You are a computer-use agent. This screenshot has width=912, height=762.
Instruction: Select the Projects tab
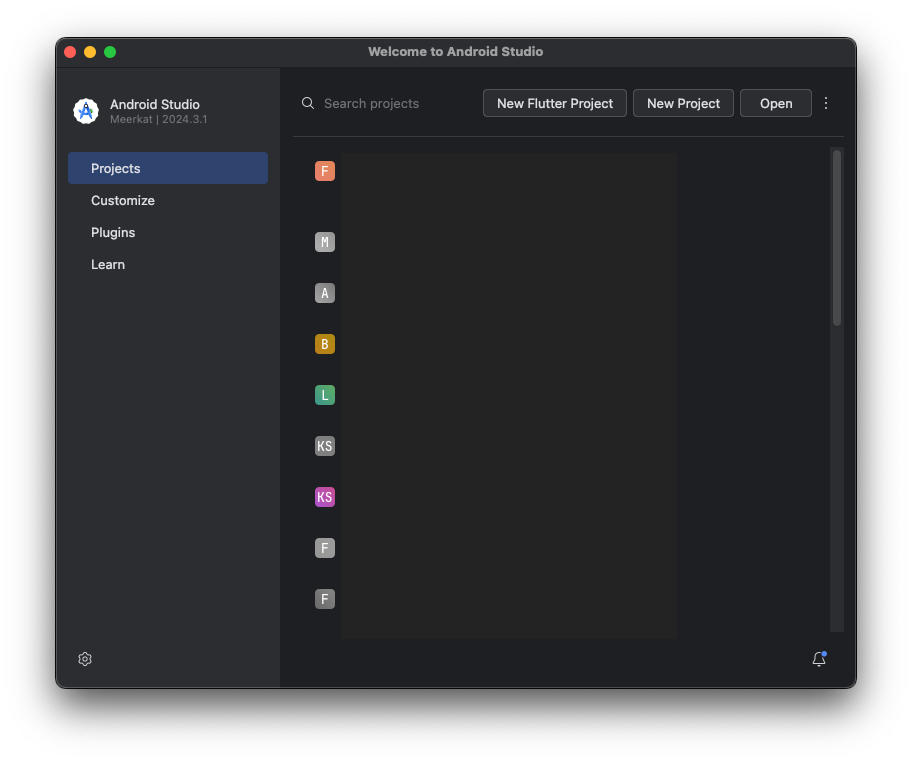(x=168, y=168)
